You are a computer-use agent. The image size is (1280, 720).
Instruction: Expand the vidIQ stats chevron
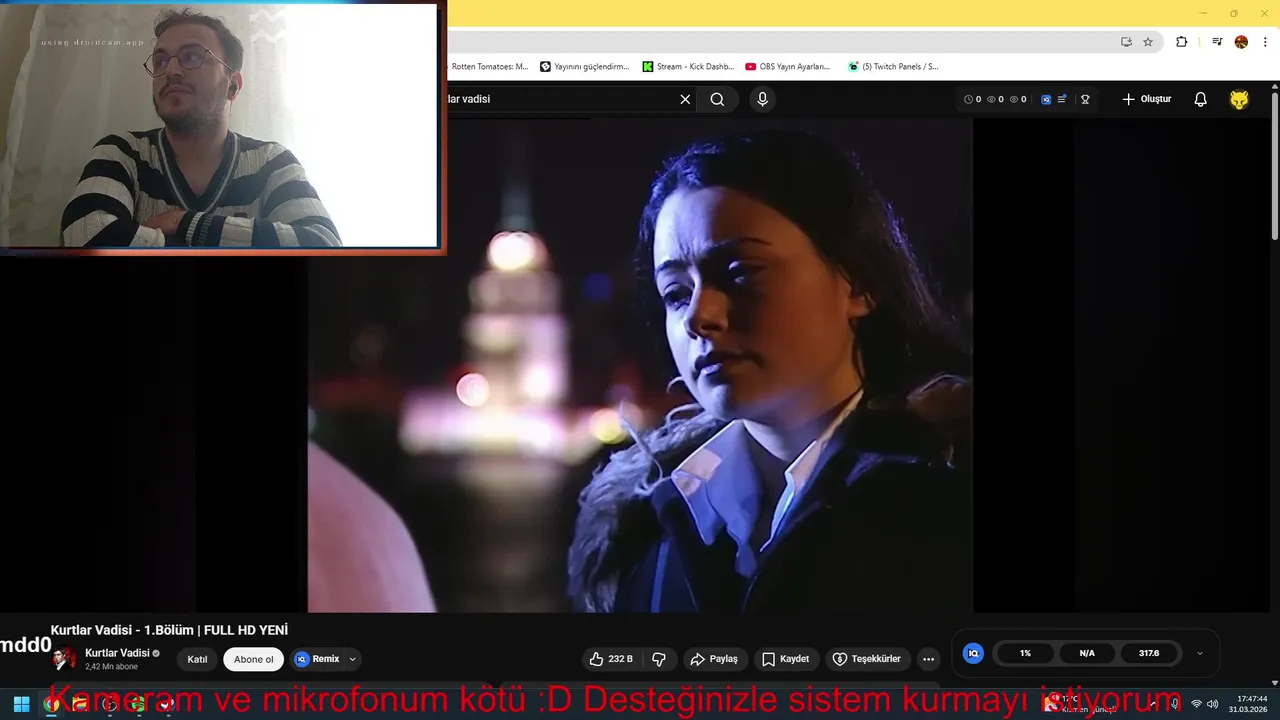point(1200,653)
